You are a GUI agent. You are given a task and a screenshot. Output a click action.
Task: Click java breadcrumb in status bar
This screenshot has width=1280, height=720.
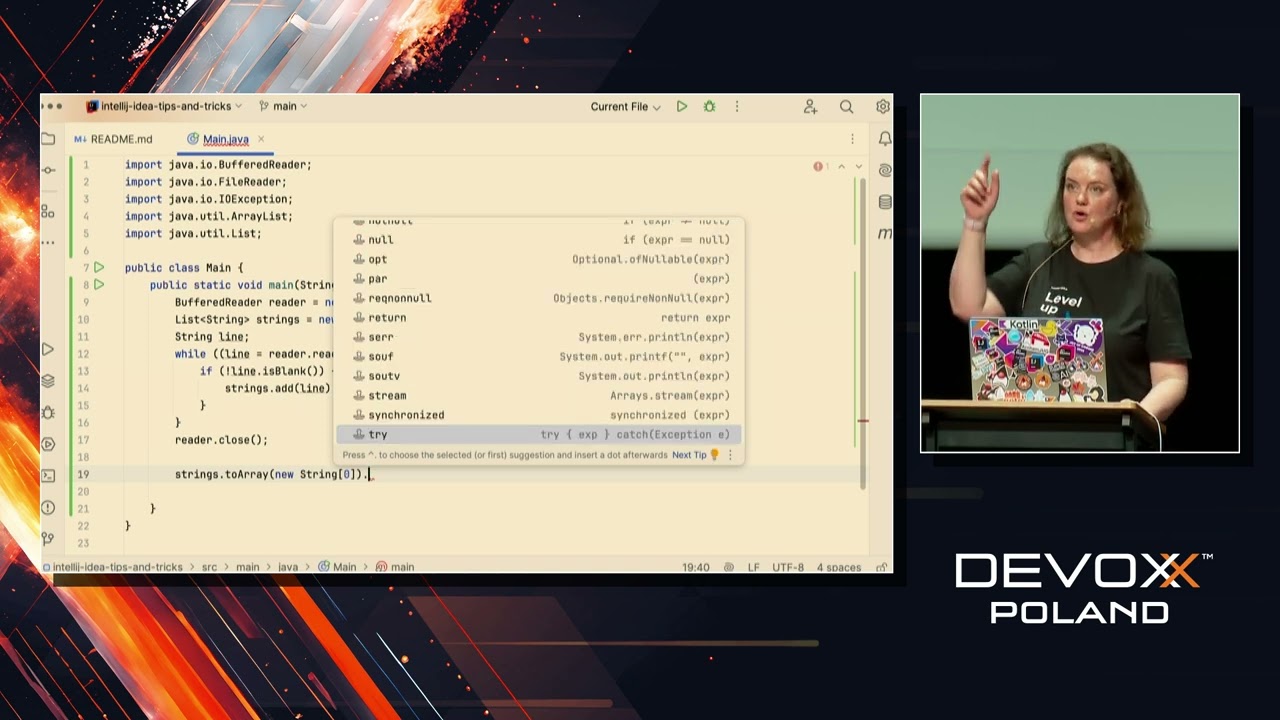288,567
